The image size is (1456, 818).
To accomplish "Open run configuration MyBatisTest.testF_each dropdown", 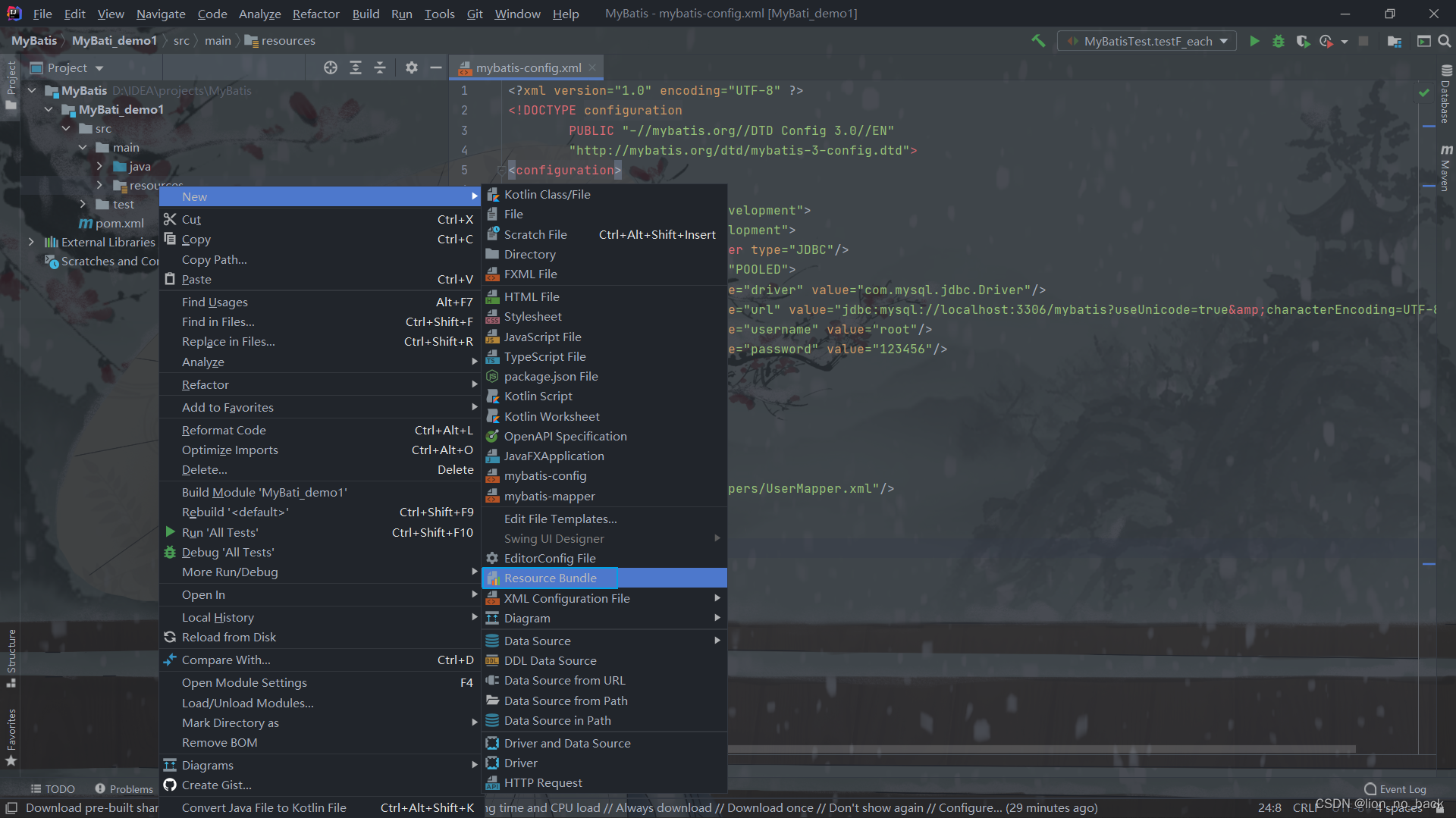I will (x=1147, y=41).
